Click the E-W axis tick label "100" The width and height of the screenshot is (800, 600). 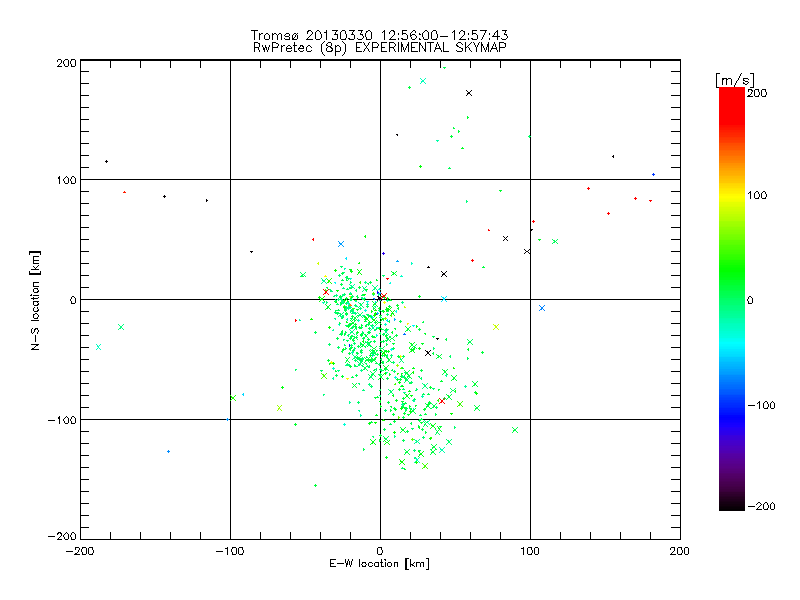pyautogui.click(x=530, y=551)
